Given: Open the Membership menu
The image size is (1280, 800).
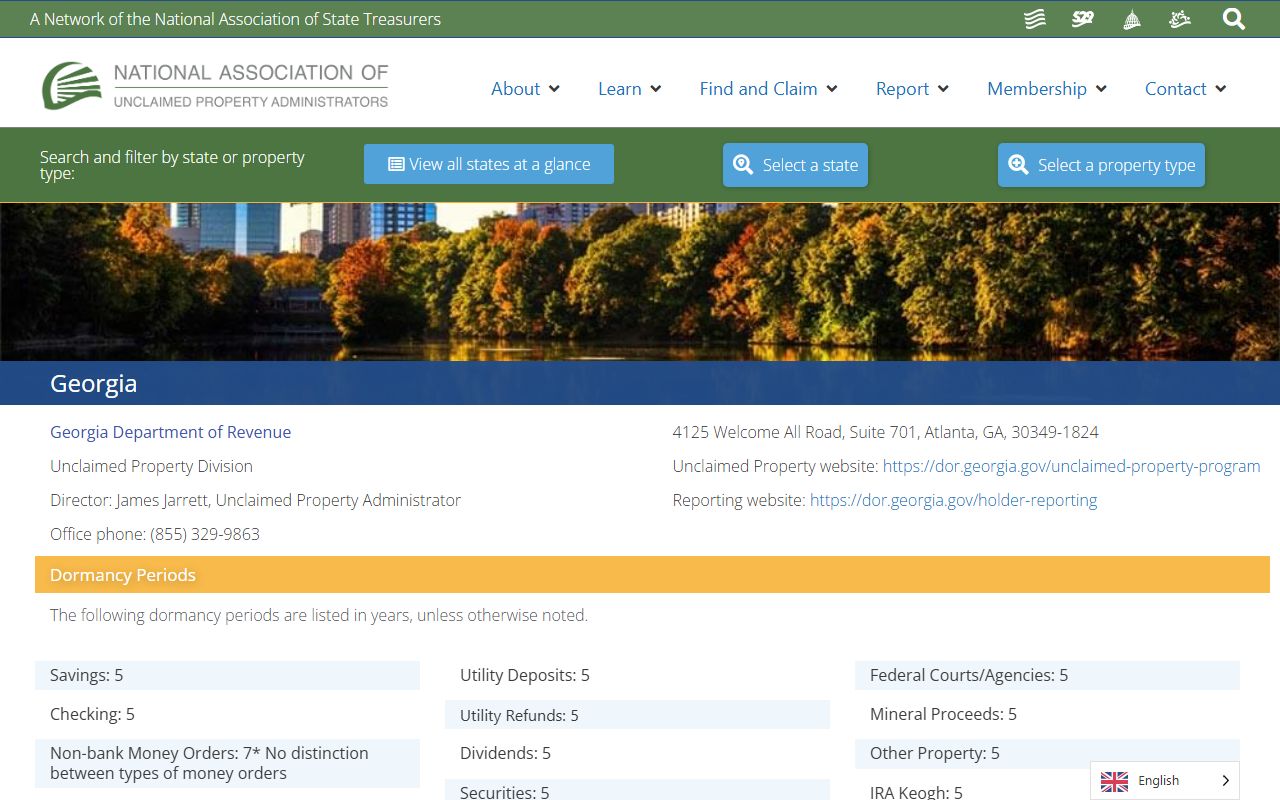Looking at the screenshot, I should click(x=1046, y=89).
